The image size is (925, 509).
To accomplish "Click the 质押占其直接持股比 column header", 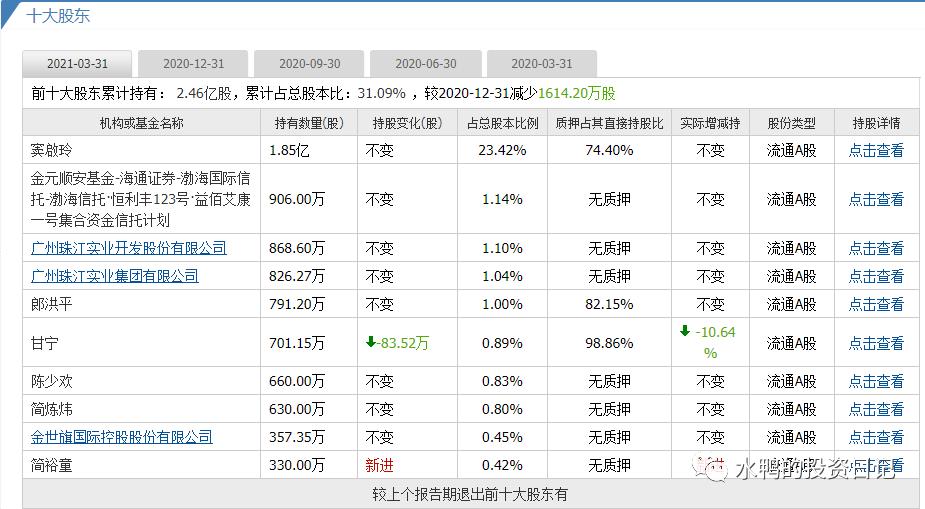I will [609, 123].
